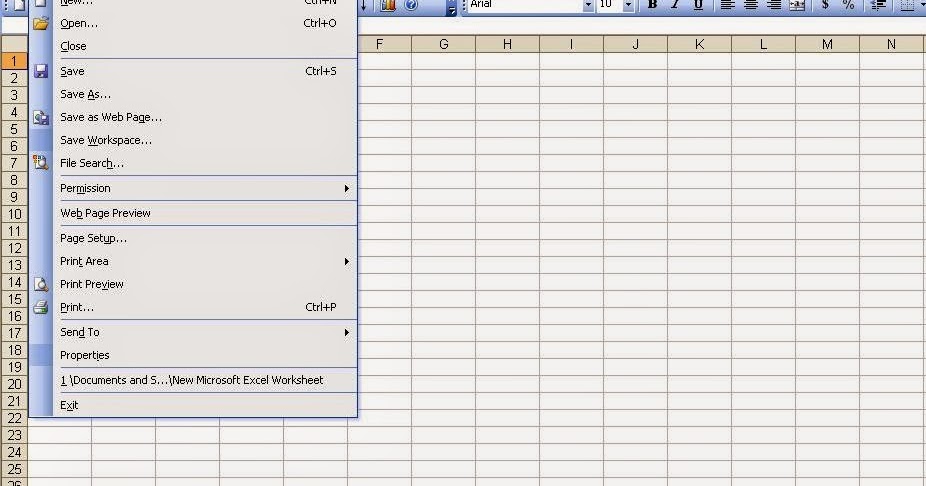Apply Percent Style icon
Screen dimensions: 926x486
coord(849,5)
